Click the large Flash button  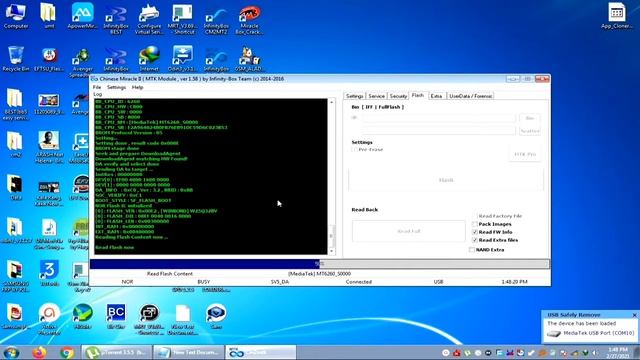pyautogui.click(x=446, y=180)
